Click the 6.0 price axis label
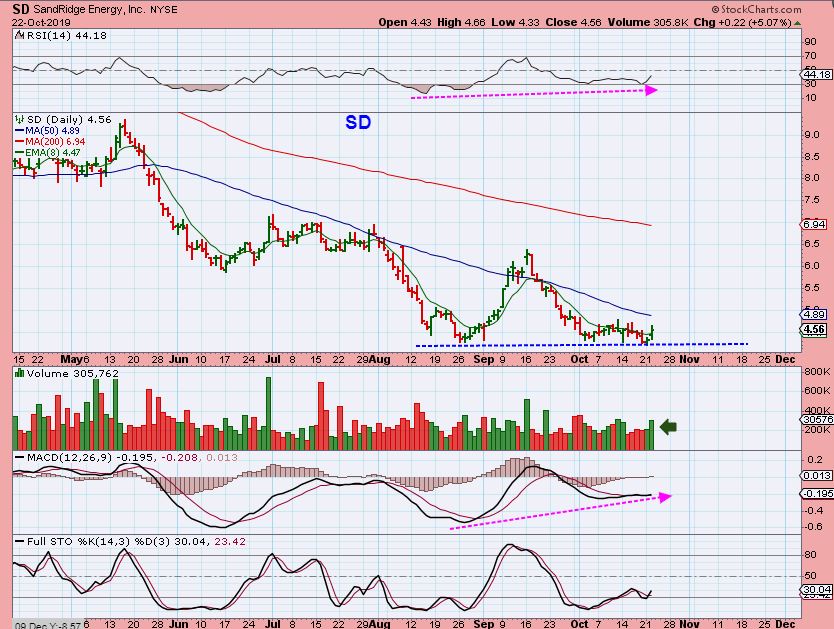 point(812,265)
